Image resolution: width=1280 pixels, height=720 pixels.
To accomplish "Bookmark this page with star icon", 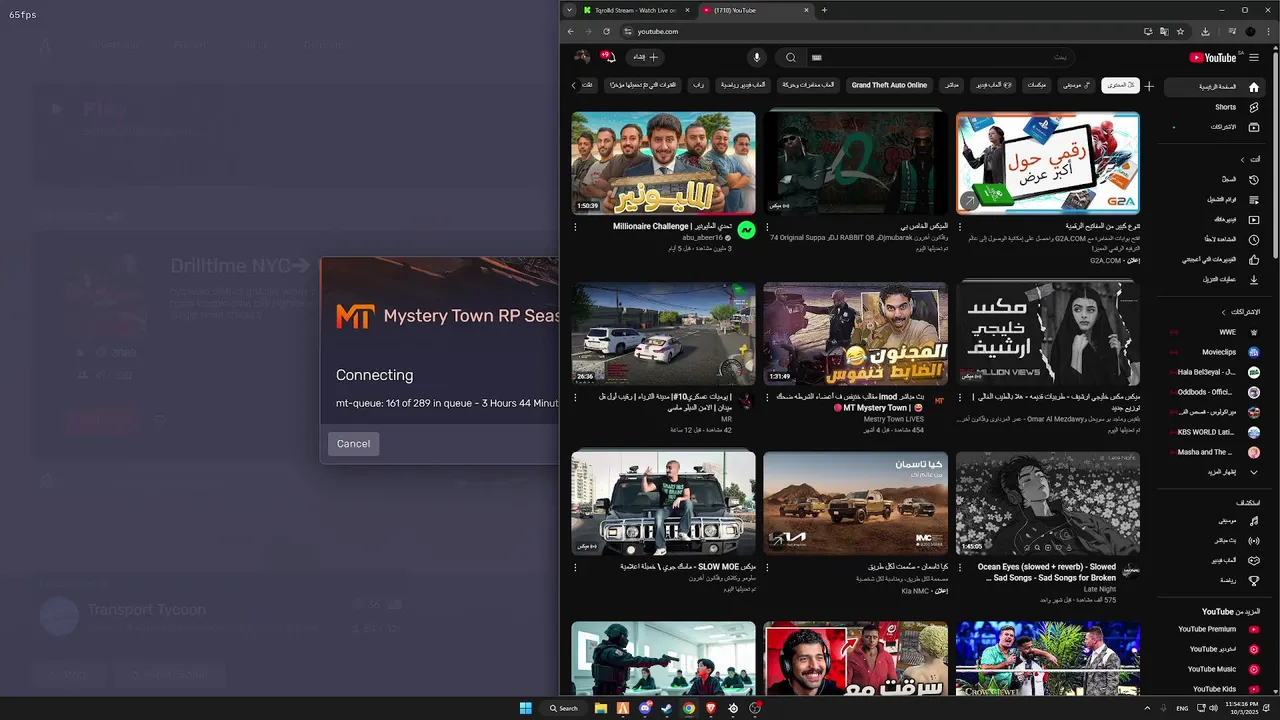I will click(x=1181, y=31).
